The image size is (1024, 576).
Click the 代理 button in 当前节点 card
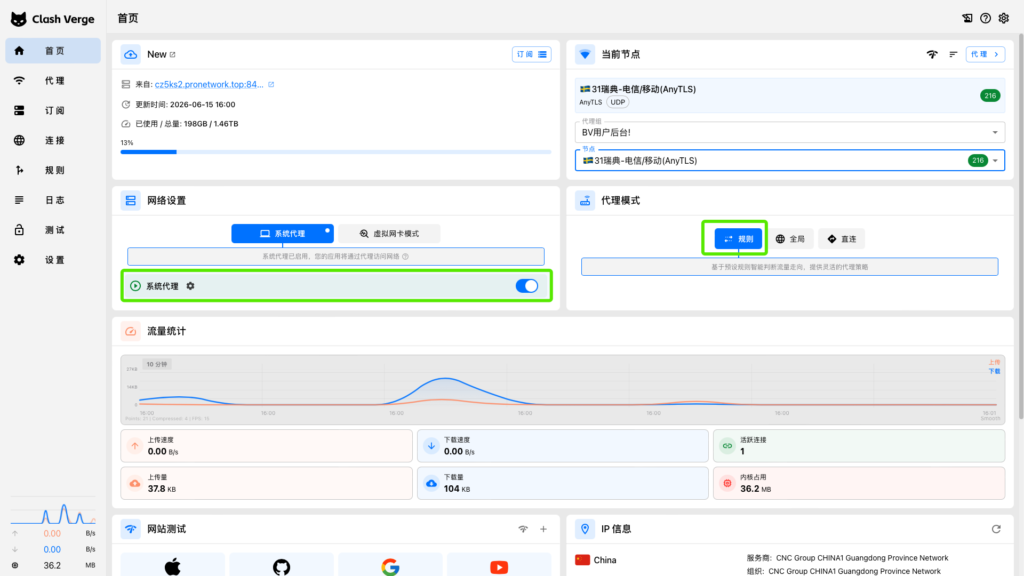click(985, 54)
